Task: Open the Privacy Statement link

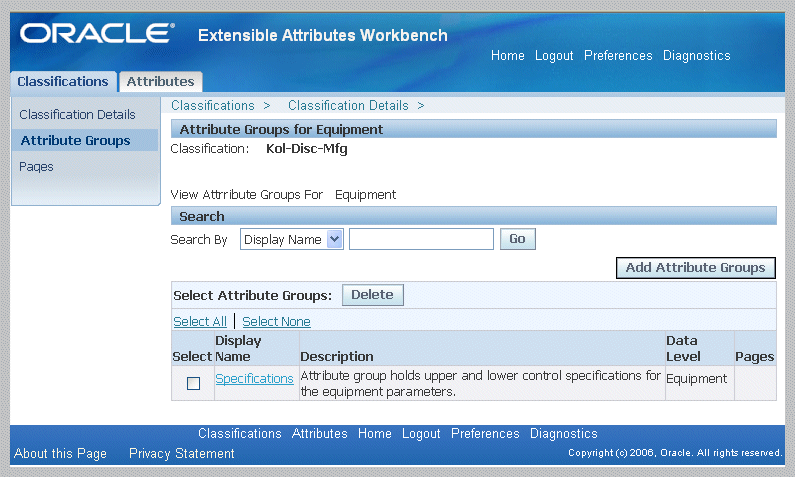Action: pos(182,453)
